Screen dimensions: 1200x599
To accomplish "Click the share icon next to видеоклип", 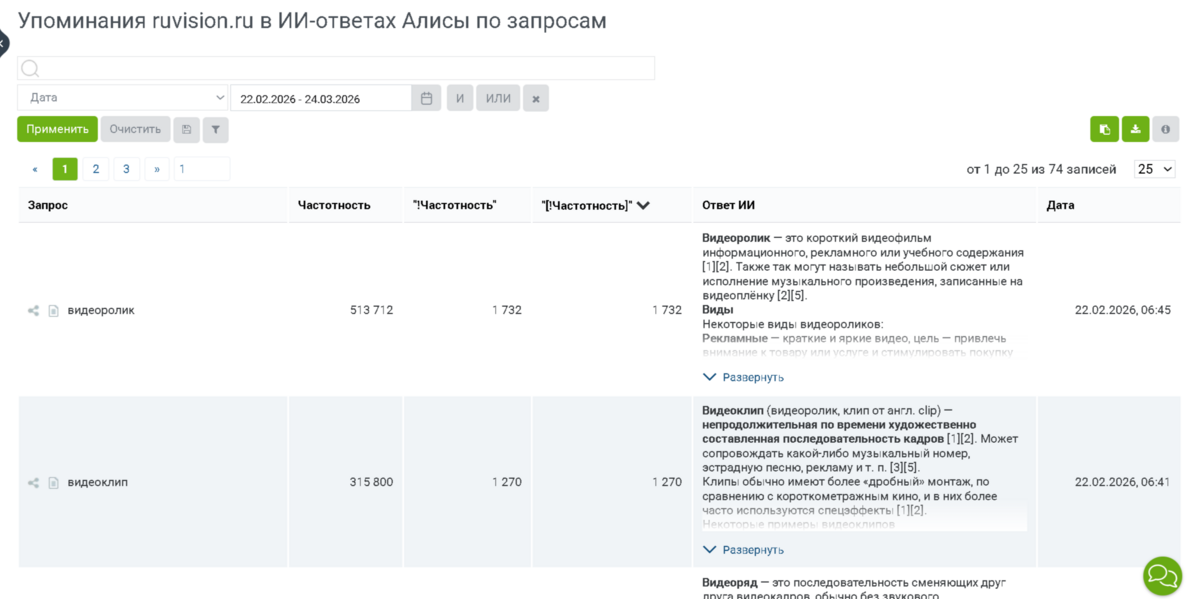I will pos(33,482).
